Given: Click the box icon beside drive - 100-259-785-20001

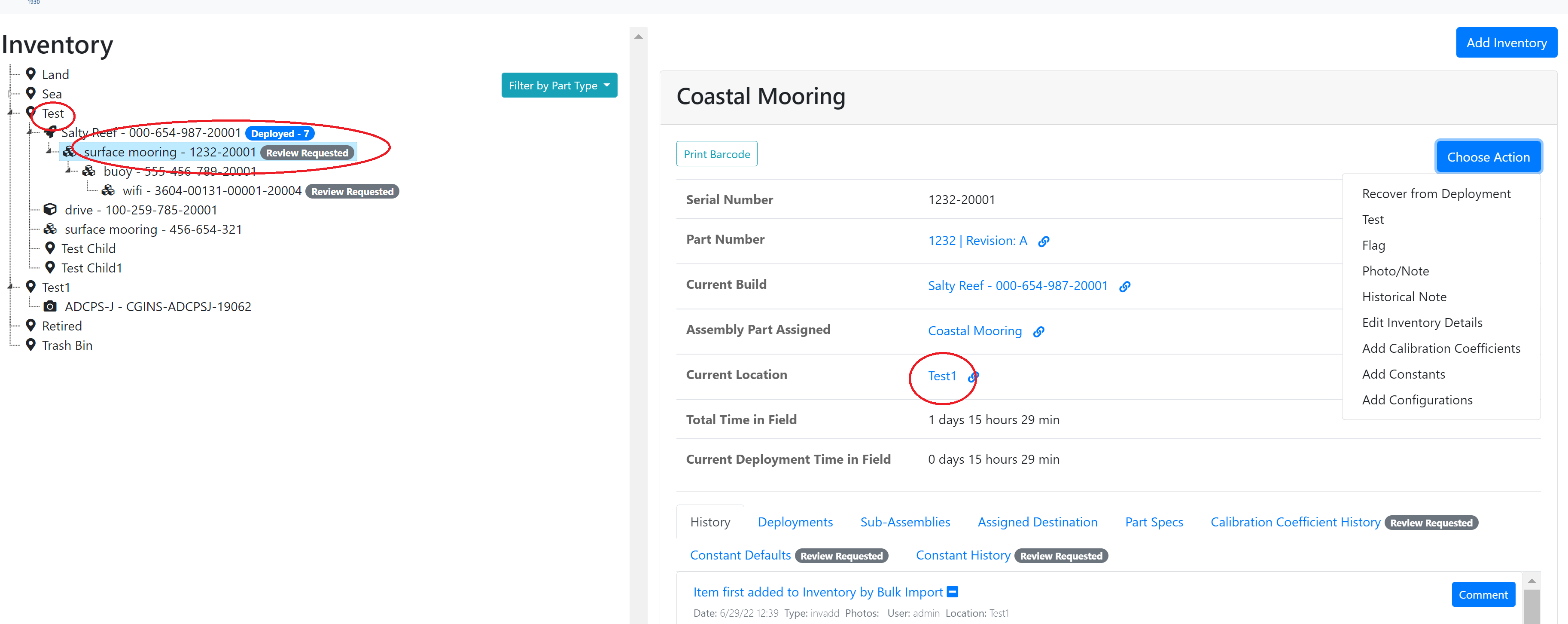Looking at the screenshot, I should 50,209.
